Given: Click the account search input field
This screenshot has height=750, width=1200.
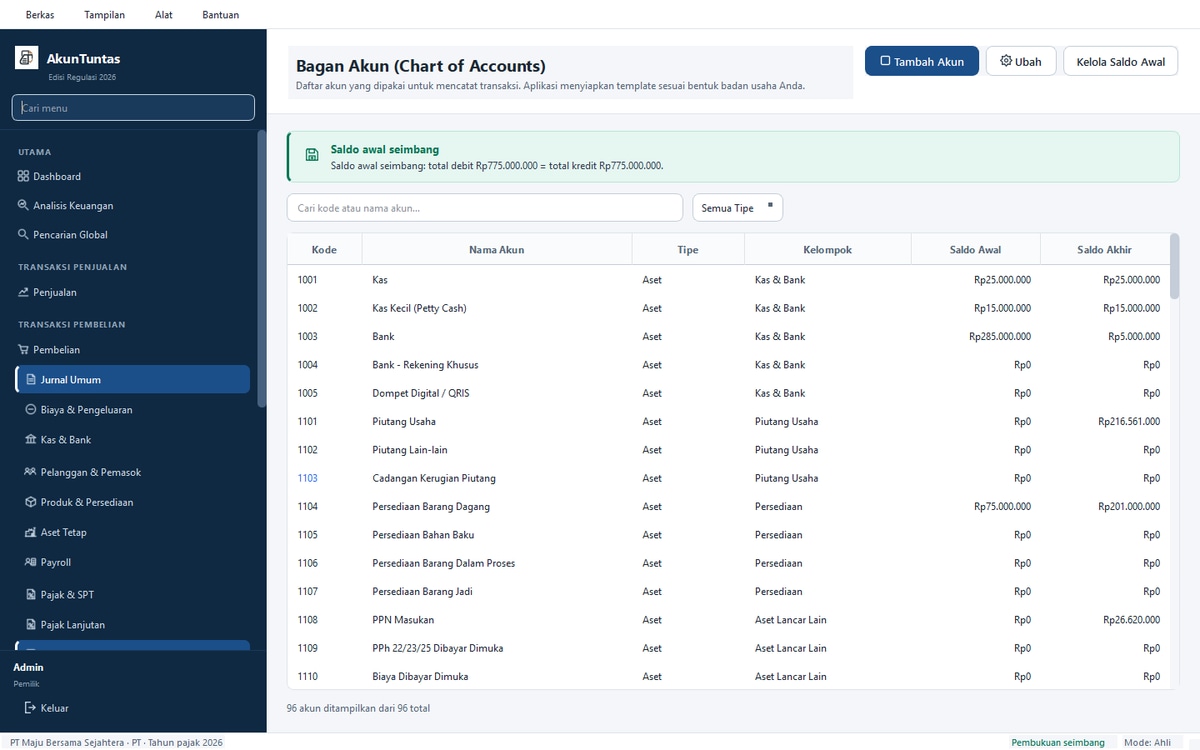Looking at the screenshot, I should pos(485,208).
